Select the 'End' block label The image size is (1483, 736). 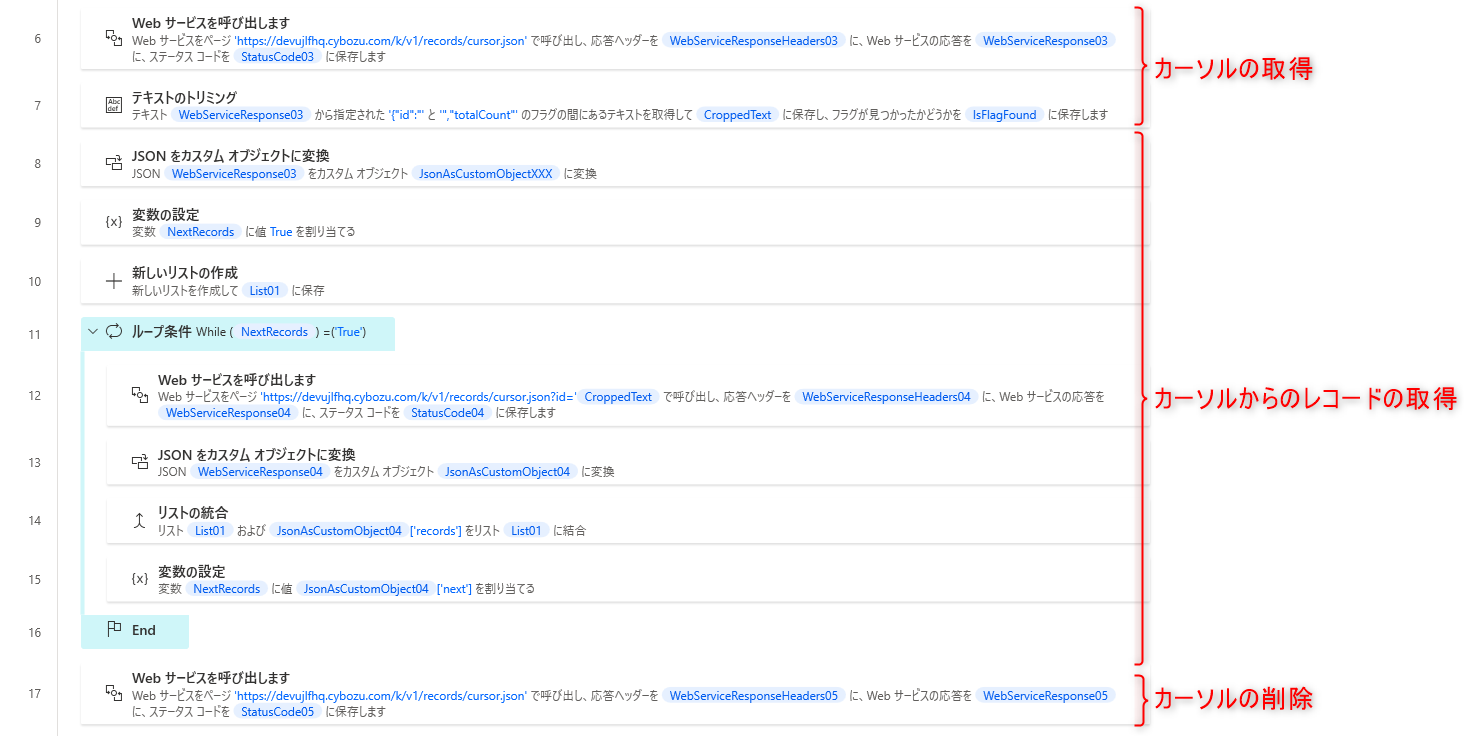(144, 631)
